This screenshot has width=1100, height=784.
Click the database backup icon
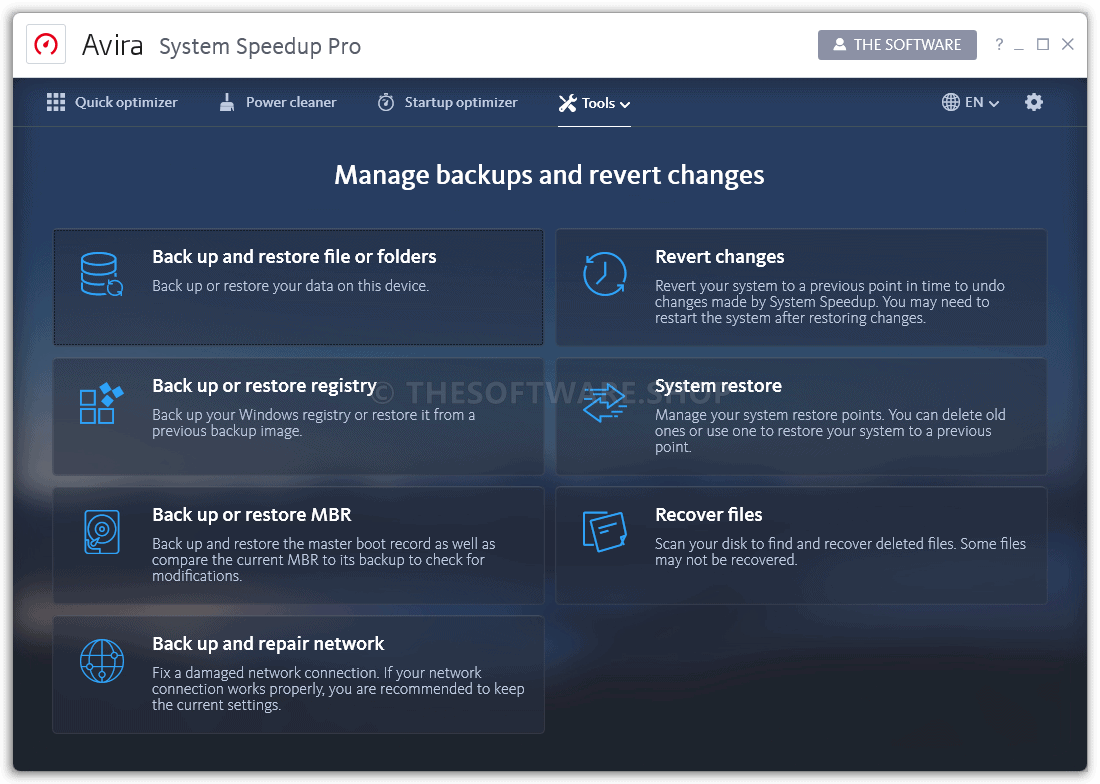(102, 274)
